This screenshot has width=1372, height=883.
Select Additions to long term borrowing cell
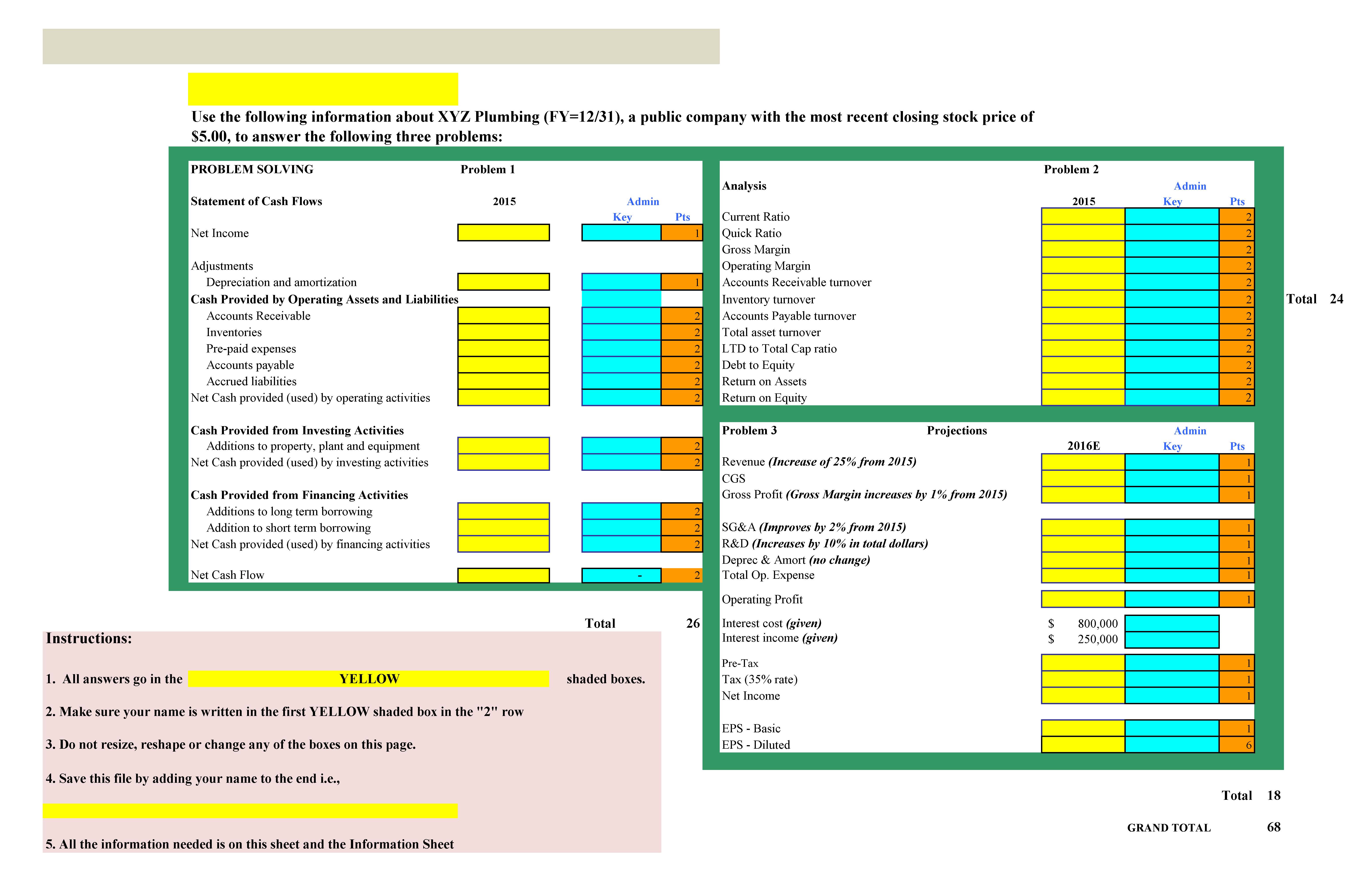[x=503, y=511]
